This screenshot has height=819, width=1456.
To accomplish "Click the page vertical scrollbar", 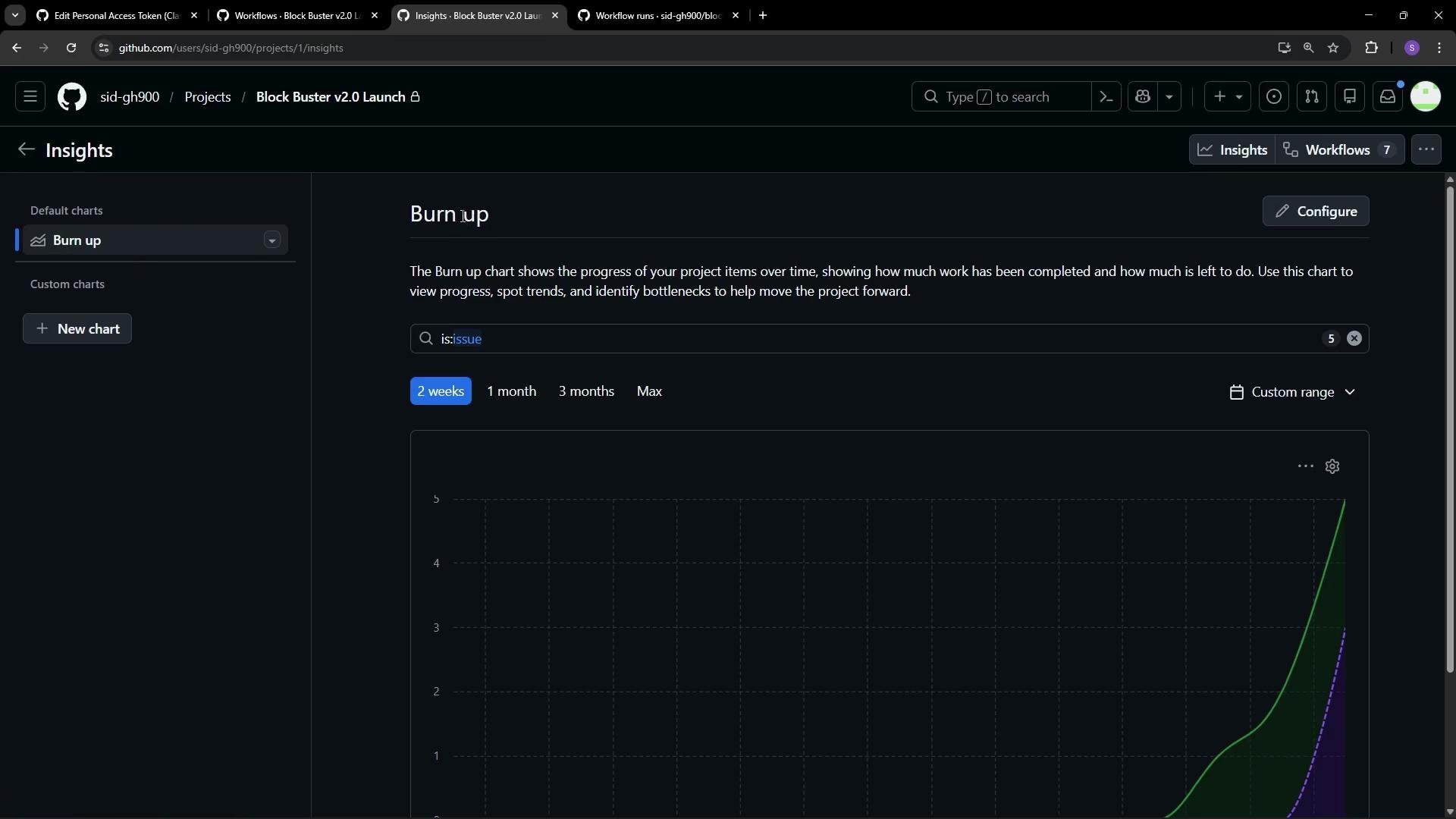I will point(1450,428).
